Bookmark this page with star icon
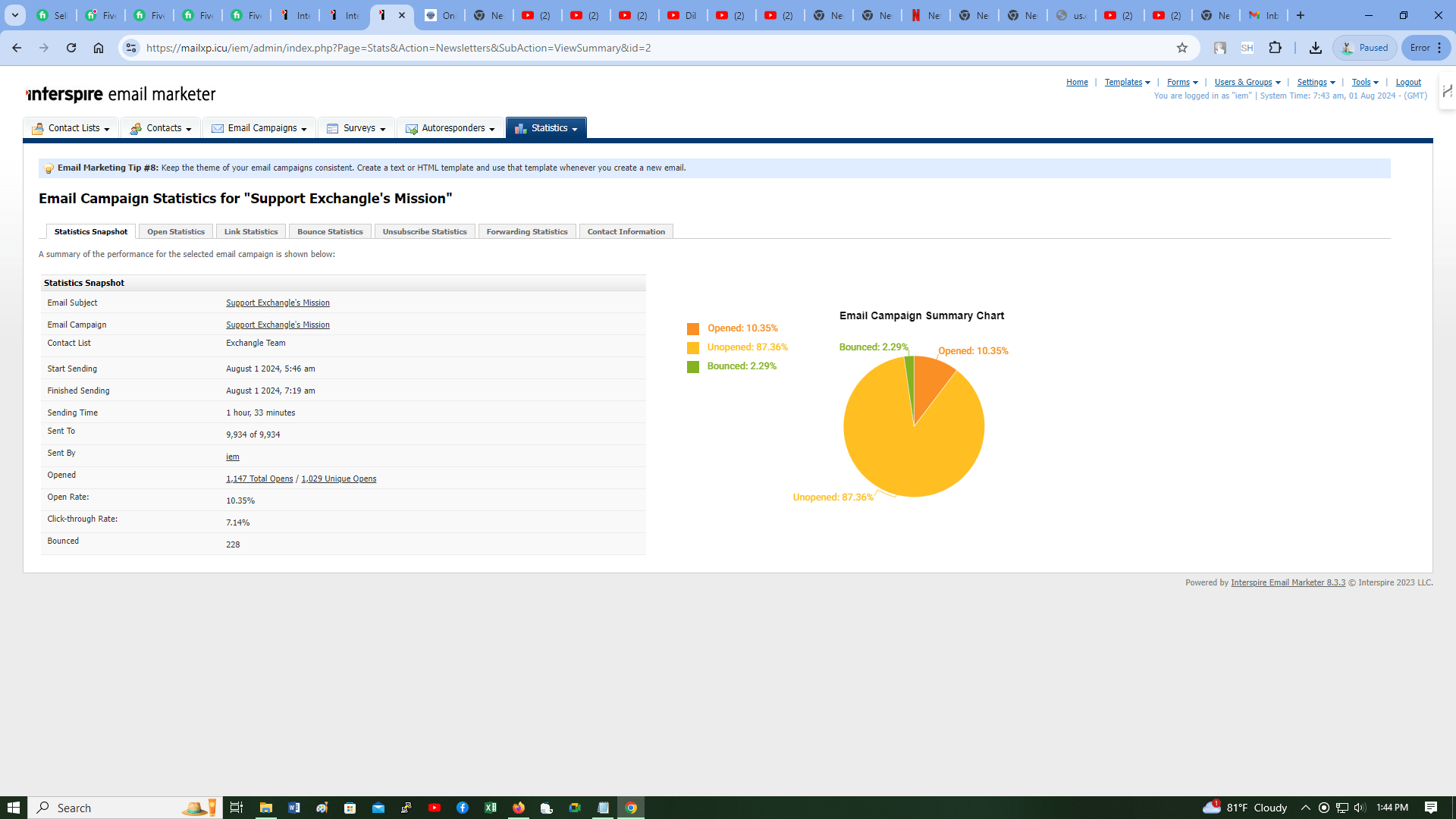The image size is (1456, 819). 1181,48
